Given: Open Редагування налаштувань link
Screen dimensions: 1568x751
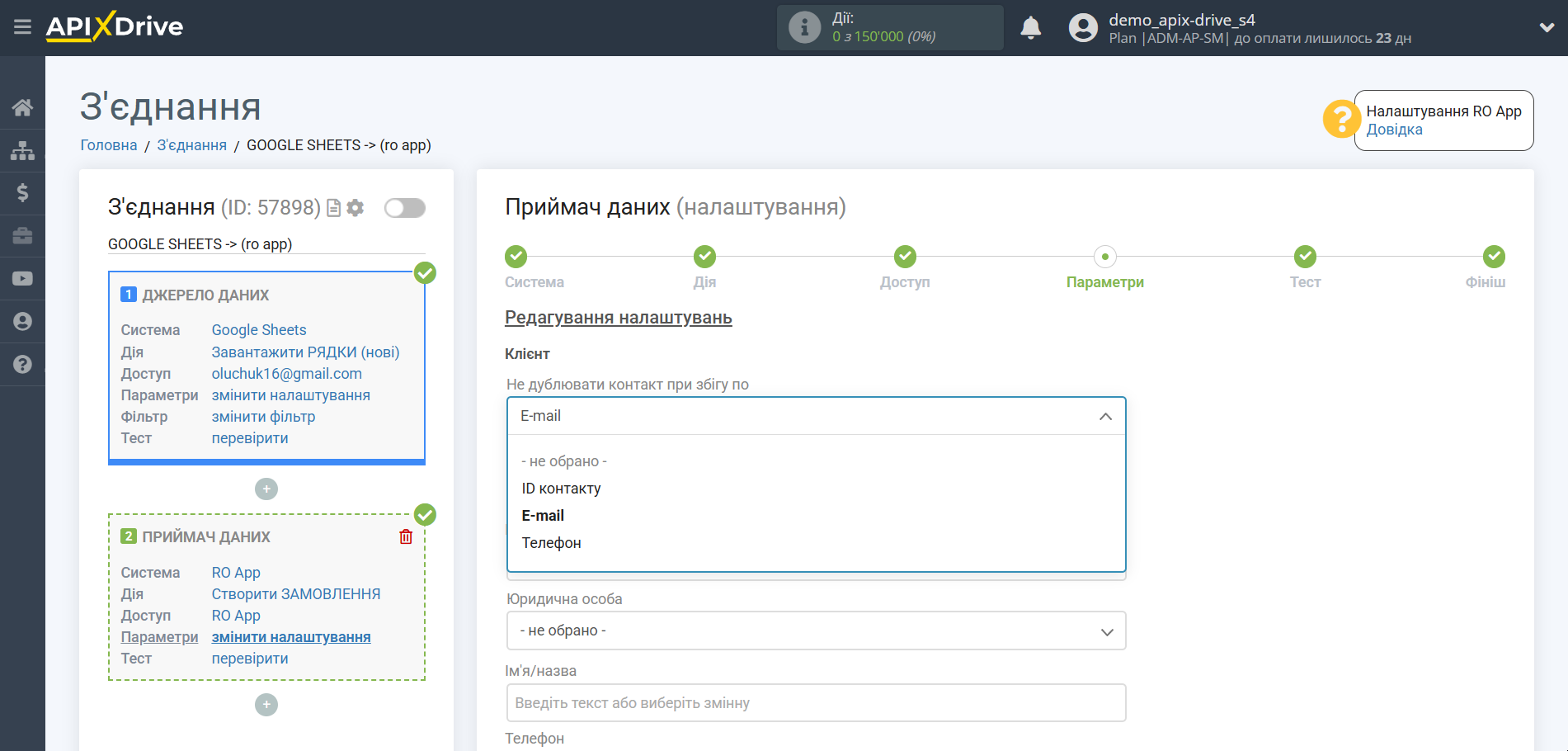Looking at the screenshot, I should point(618,317).
